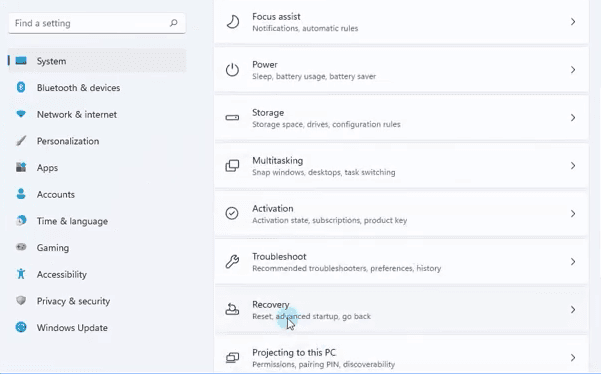Click the Projecting to this PC icon
601x374 pixels.
click(232, 358)
